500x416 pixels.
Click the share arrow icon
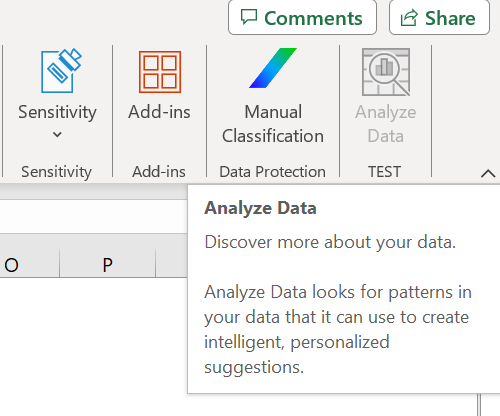(409, 17)
